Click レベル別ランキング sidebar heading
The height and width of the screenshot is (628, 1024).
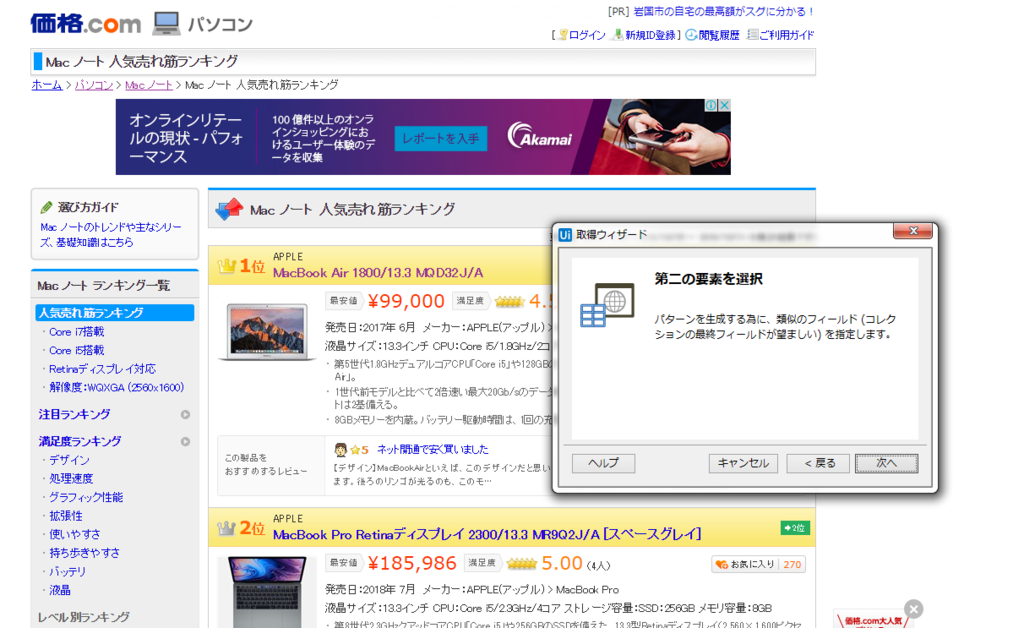click(x=84, y=617)
